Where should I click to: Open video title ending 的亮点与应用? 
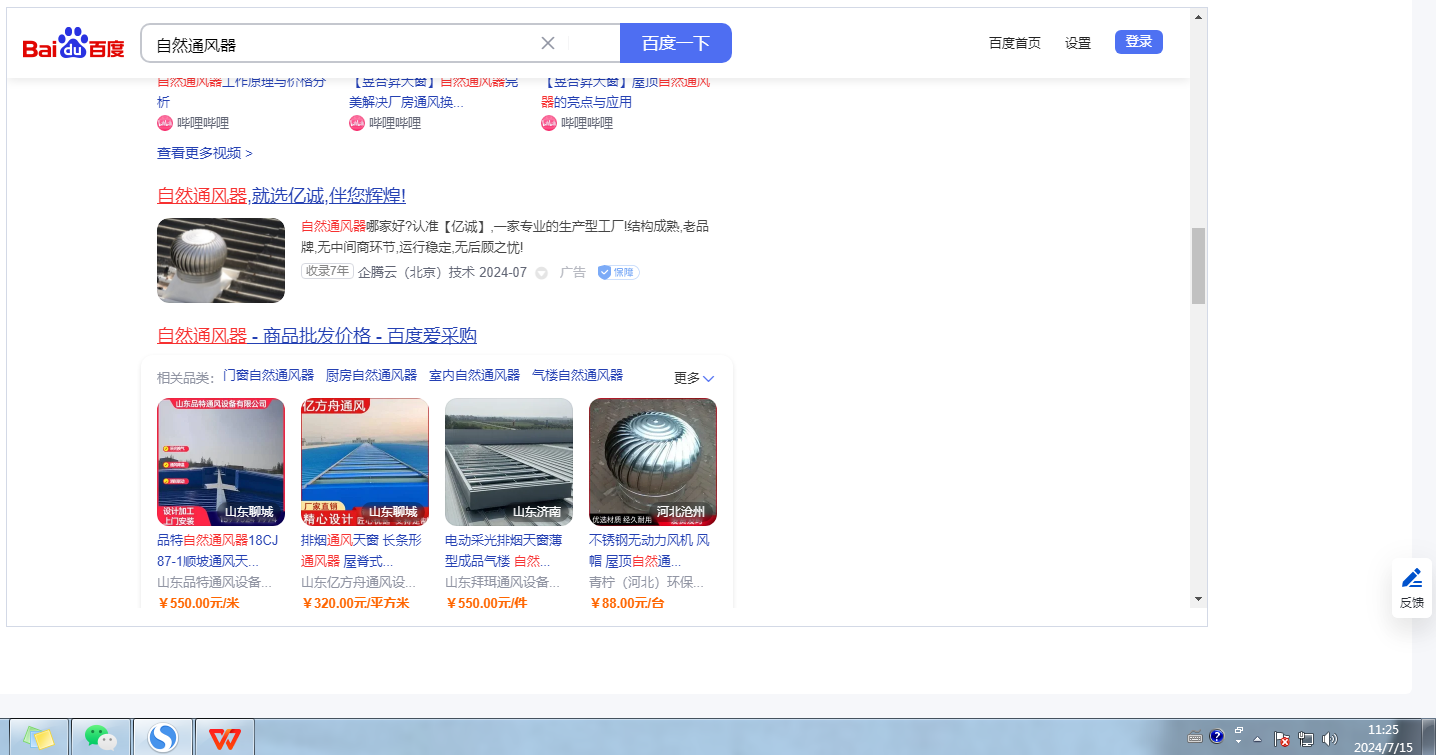(x=626, y=92)
